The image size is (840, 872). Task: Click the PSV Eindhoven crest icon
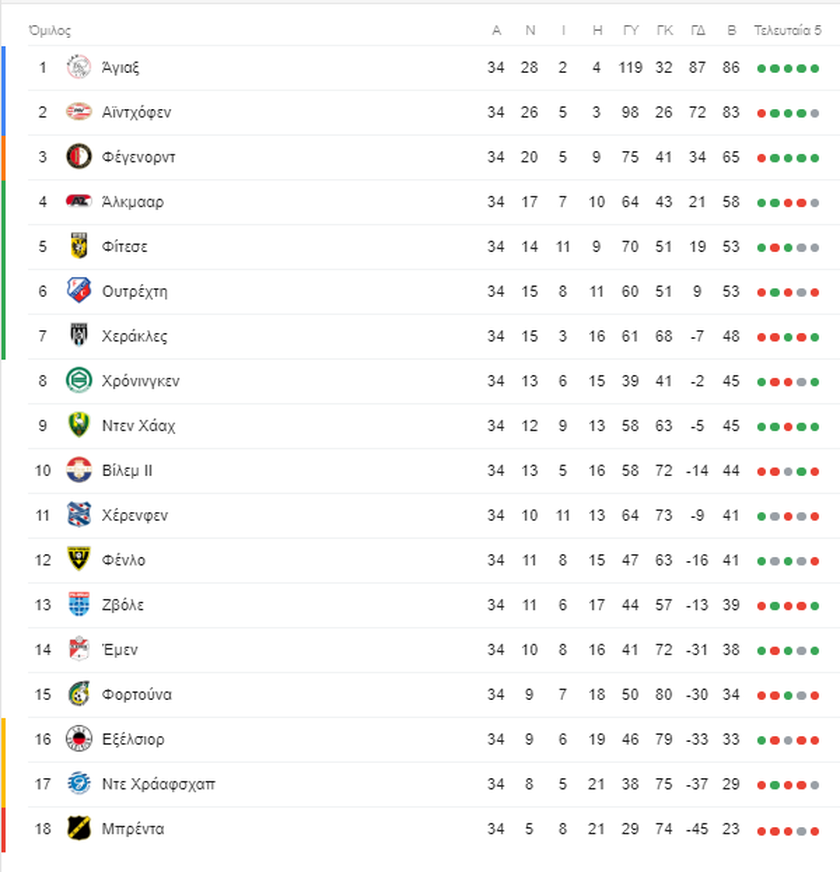78,112
